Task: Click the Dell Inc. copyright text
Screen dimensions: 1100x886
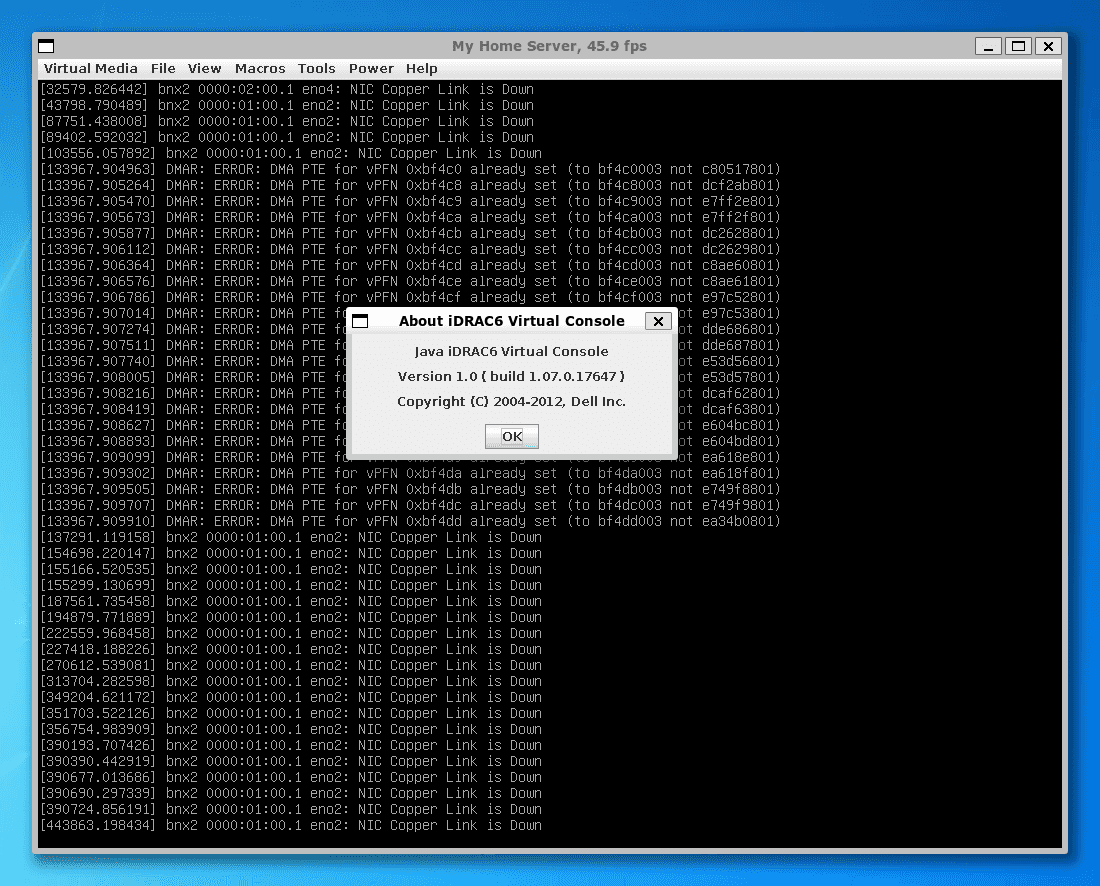Action: pyautogui.click(x=511, y=401)
